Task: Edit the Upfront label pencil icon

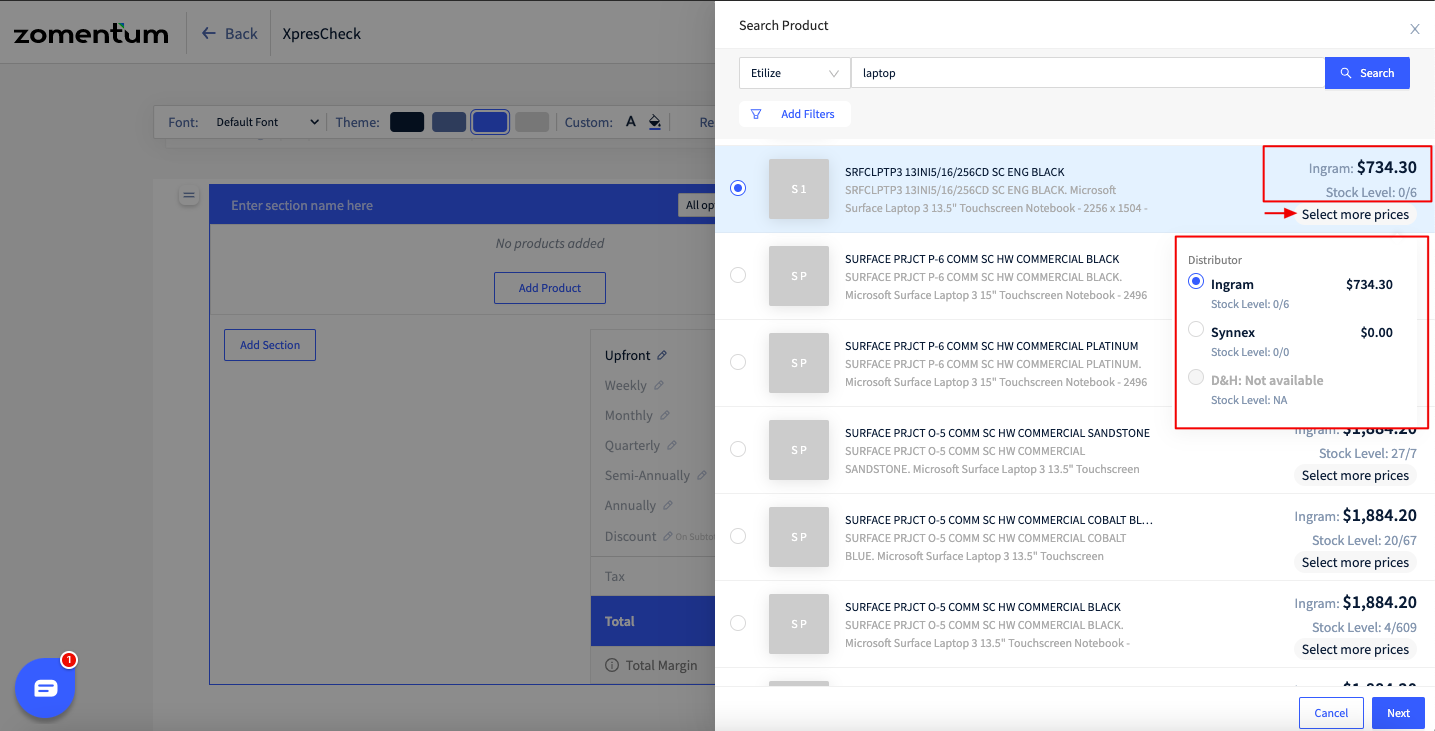Action: pyautogui.click(x=662, y=355)
